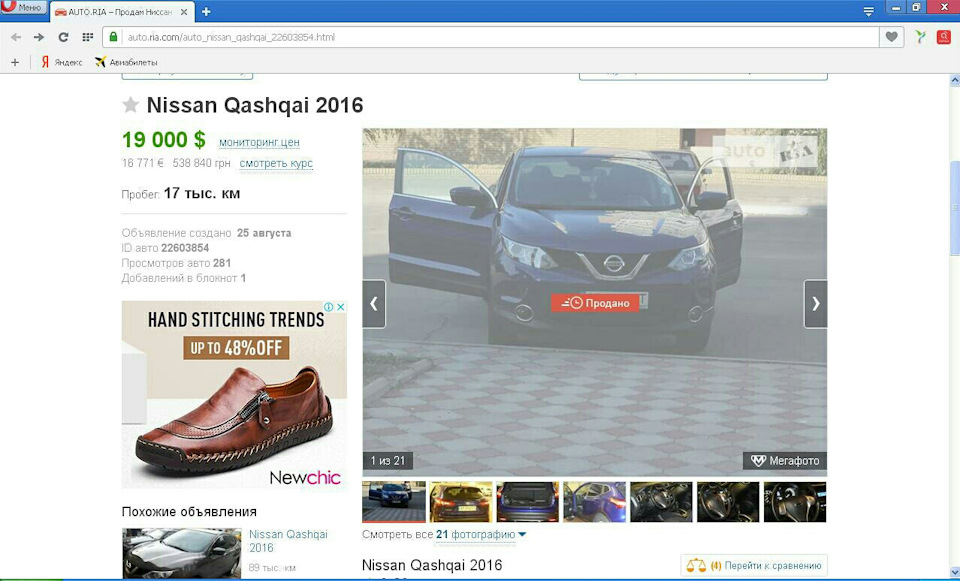Go forward to next page
The width and height of the screenshot is (960, 581).
tap(39, 37)
